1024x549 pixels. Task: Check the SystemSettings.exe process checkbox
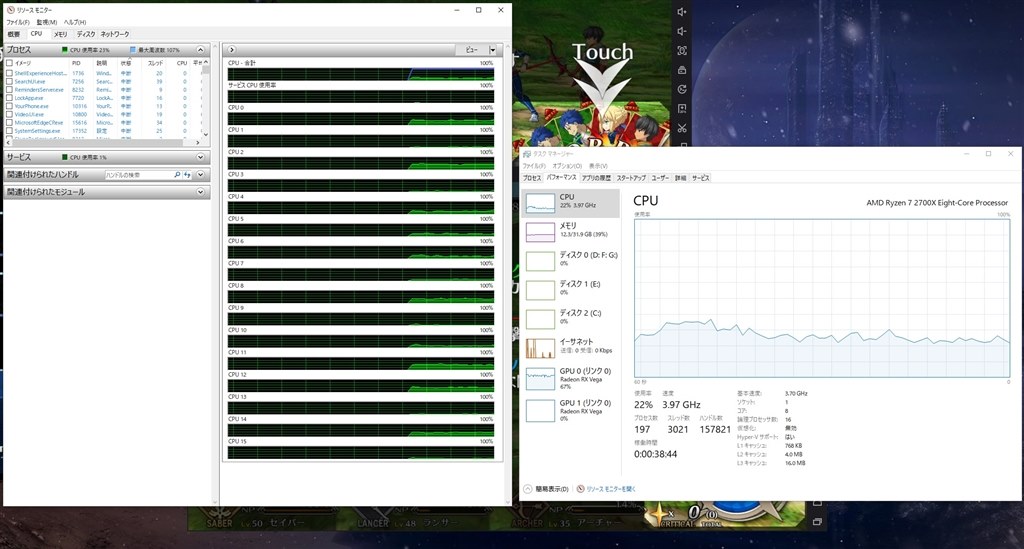click(10, 131)
